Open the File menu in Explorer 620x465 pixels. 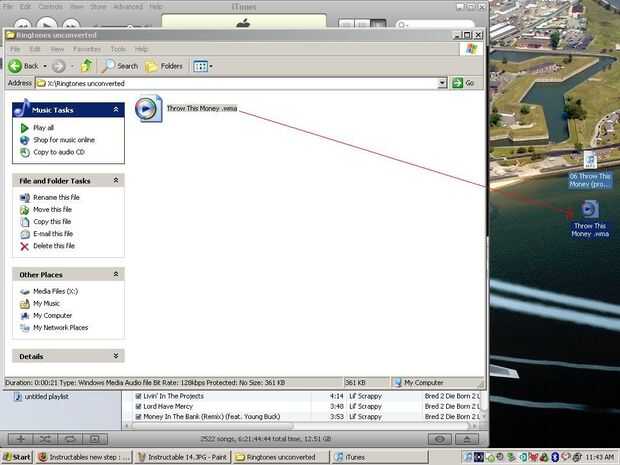[x=15, y=49]
